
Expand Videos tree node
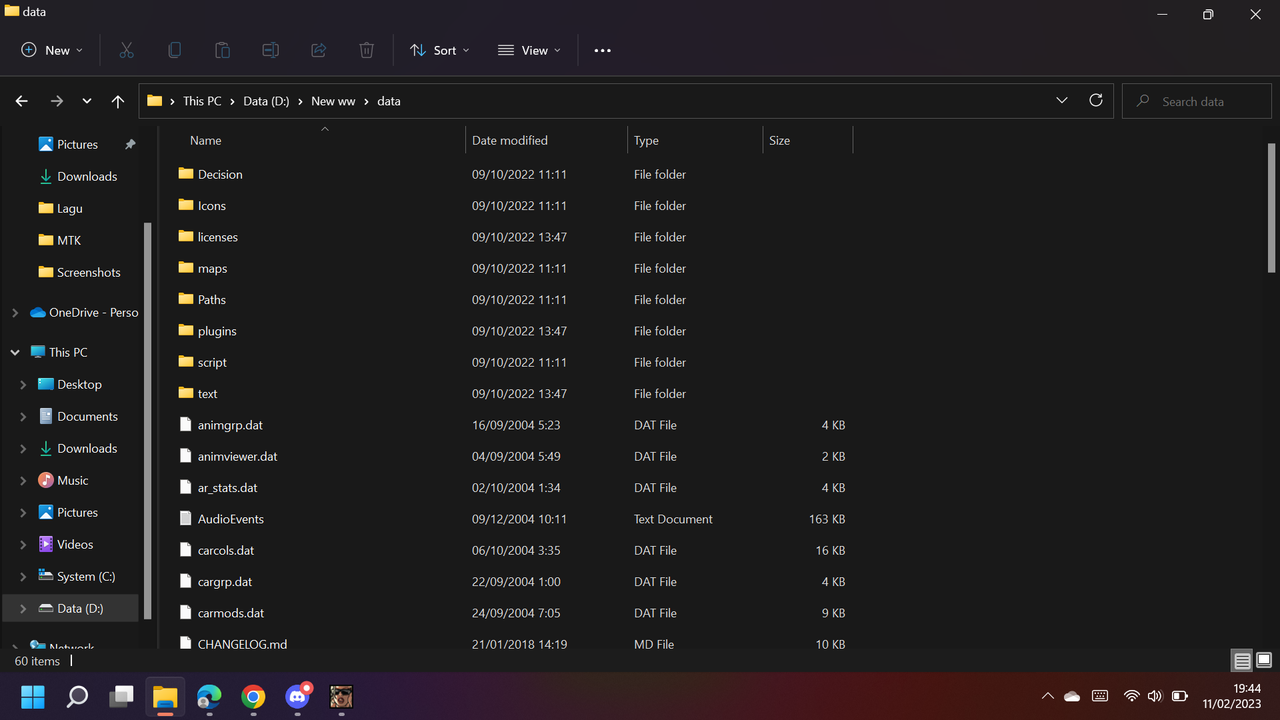click(23, 545)
